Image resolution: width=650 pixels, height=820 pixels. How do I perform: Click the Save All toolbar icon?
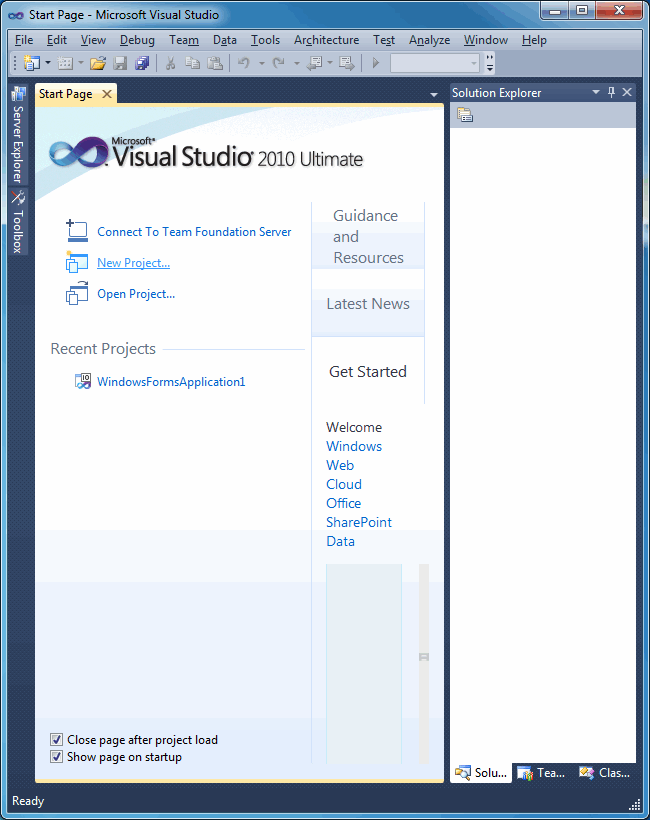point(142,63)
